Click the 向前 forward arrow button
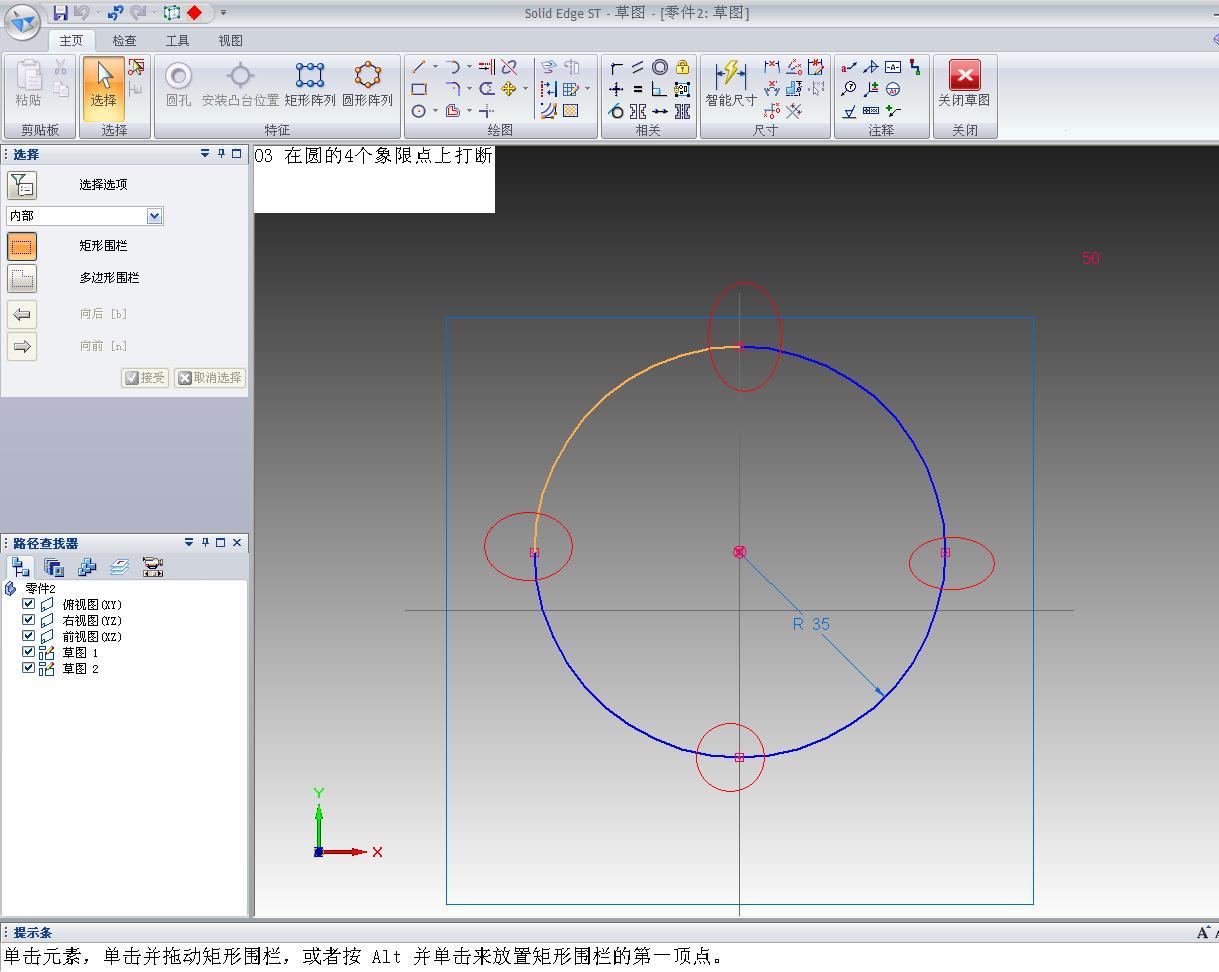This screenshot has height=972, width=1219. pos(22,346)
